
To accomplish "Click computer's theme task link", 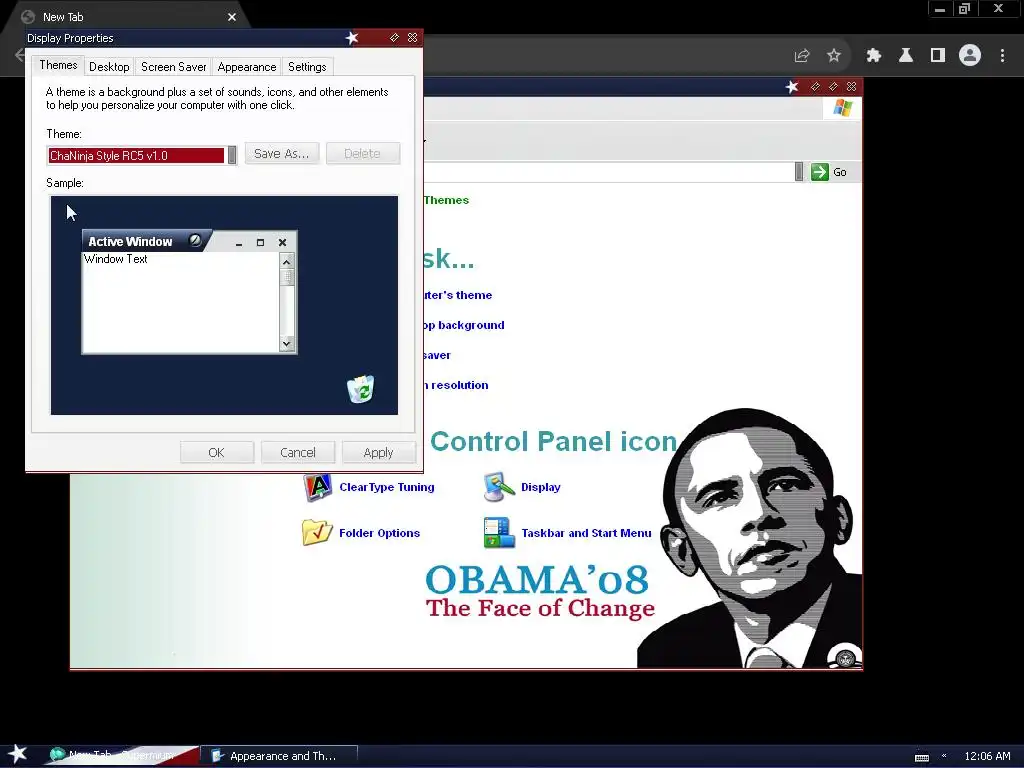I will pyautogui.click(x=458, y=295).
